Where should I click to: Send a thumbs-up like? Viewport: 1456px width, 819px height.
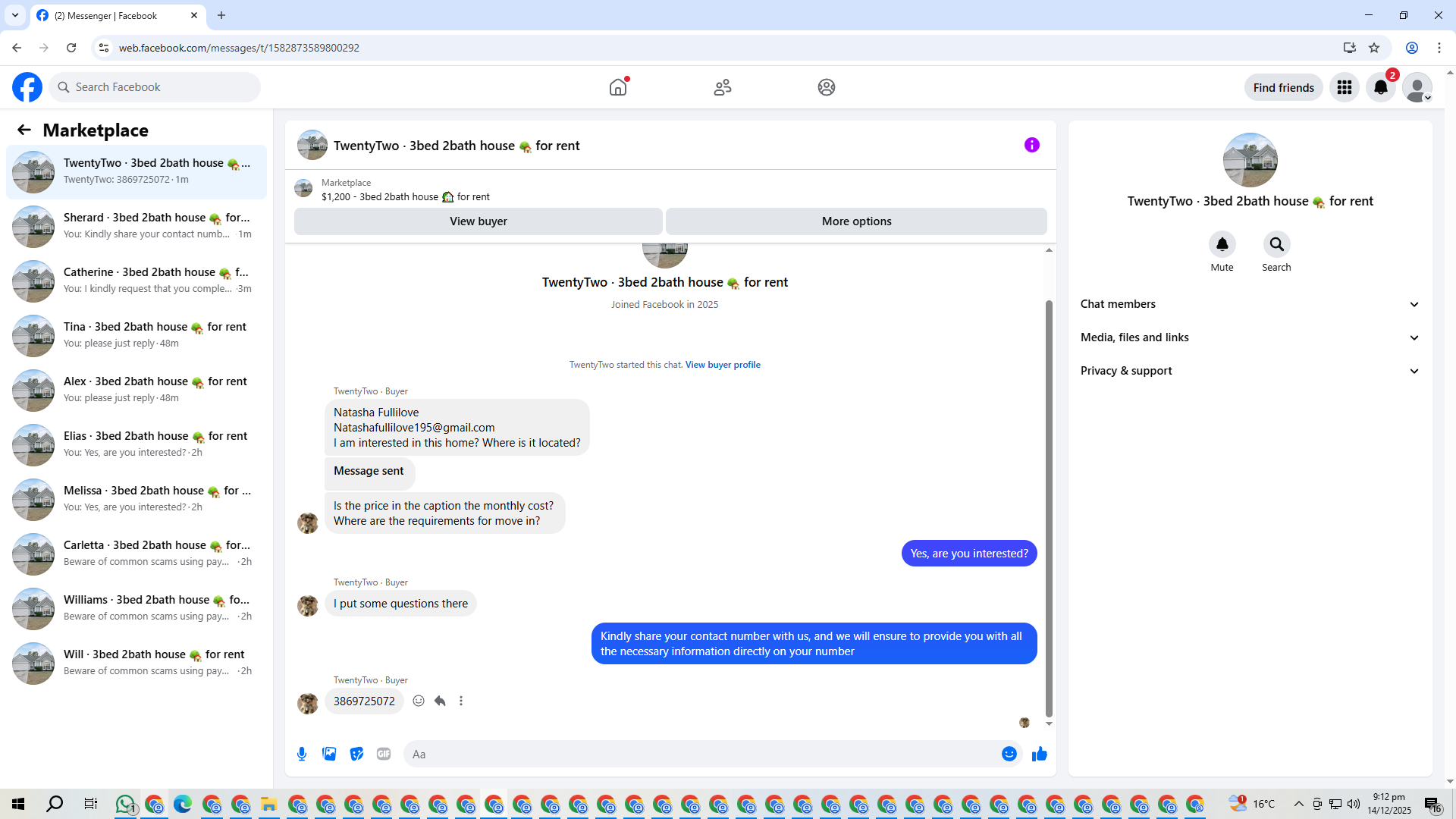(1039, 754)
